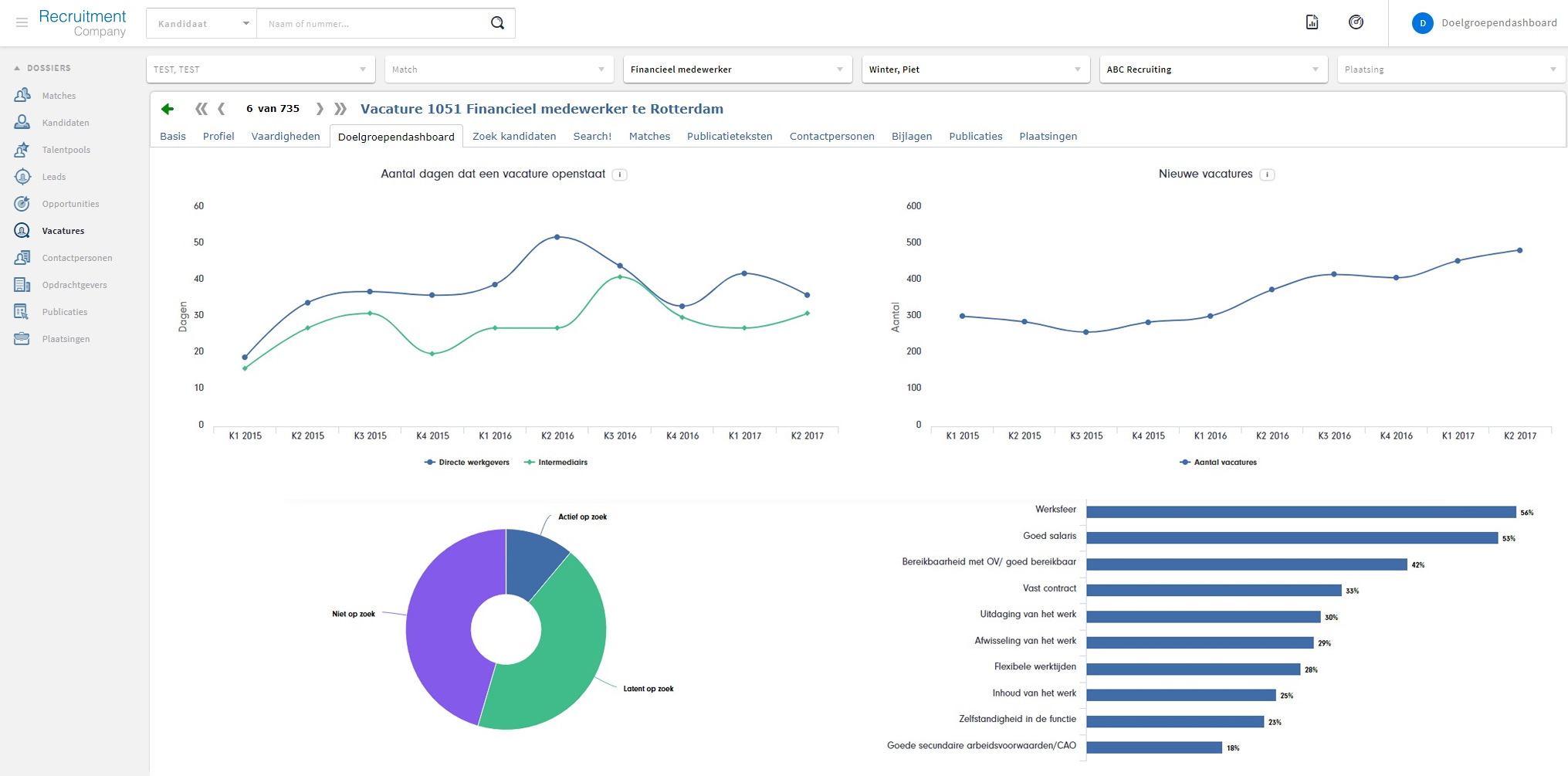
Task: Go to next vacancy with right chevron
Action: coord(320,109)
